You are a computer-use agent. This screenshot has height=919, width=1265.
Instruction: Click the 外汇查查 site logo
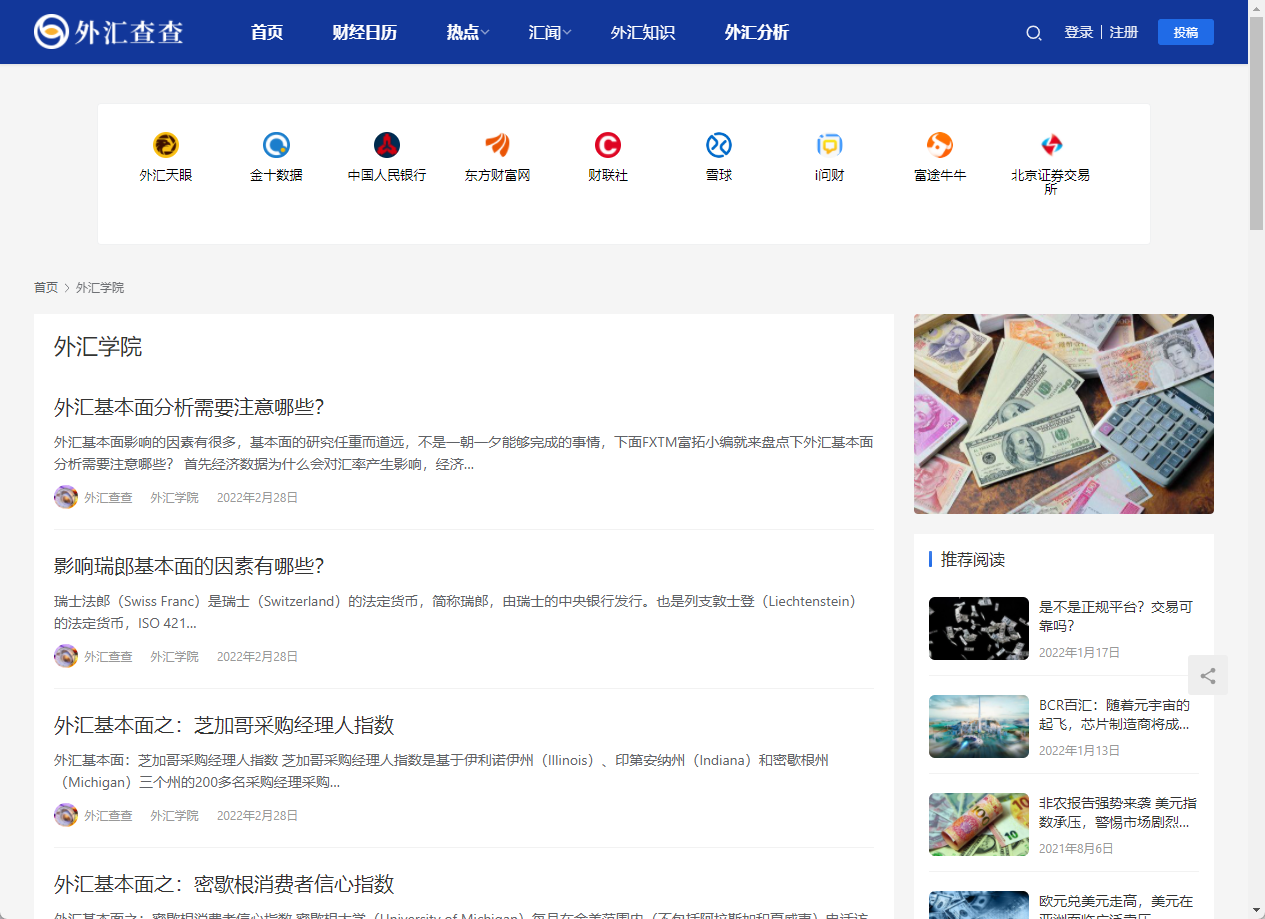tap(108, 31)
